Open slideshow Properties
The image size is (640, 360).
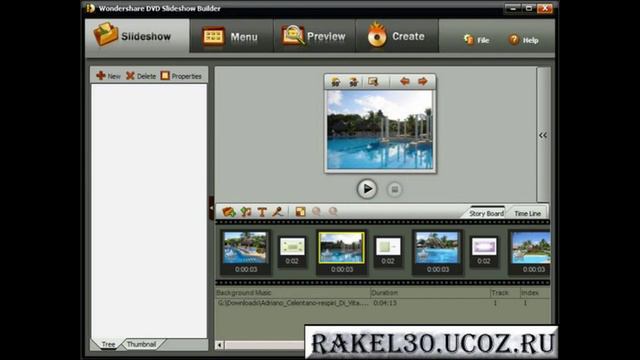coord(181,76)
